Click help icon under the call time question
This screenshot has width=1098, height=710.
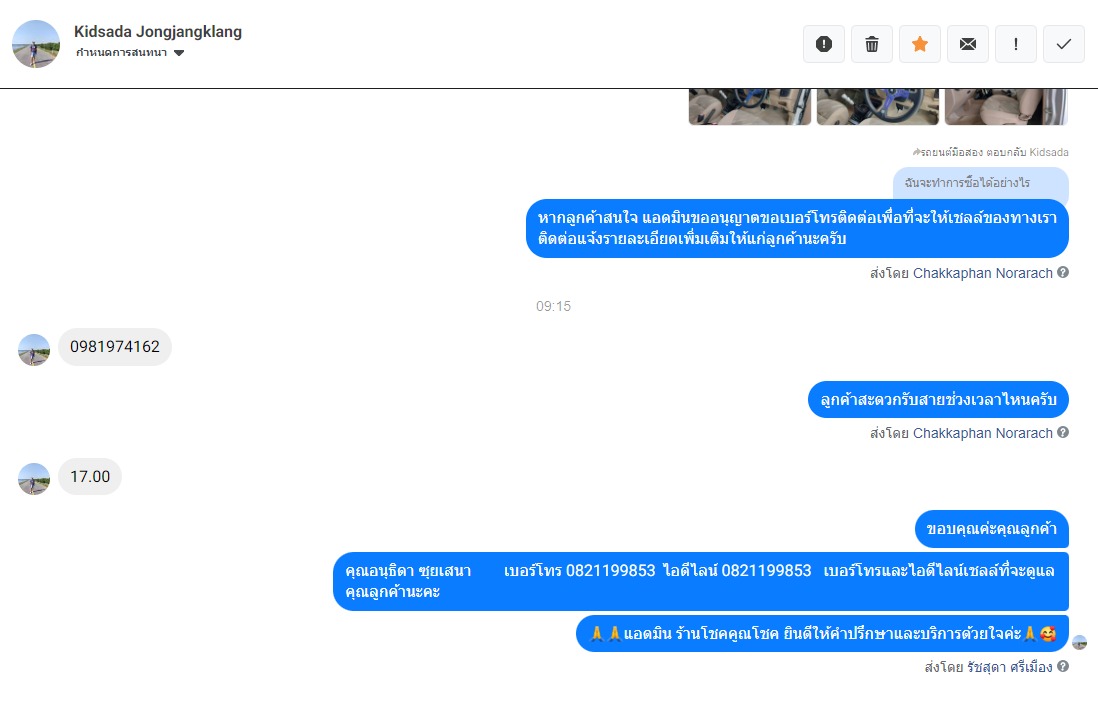(x=1063, y=432)
